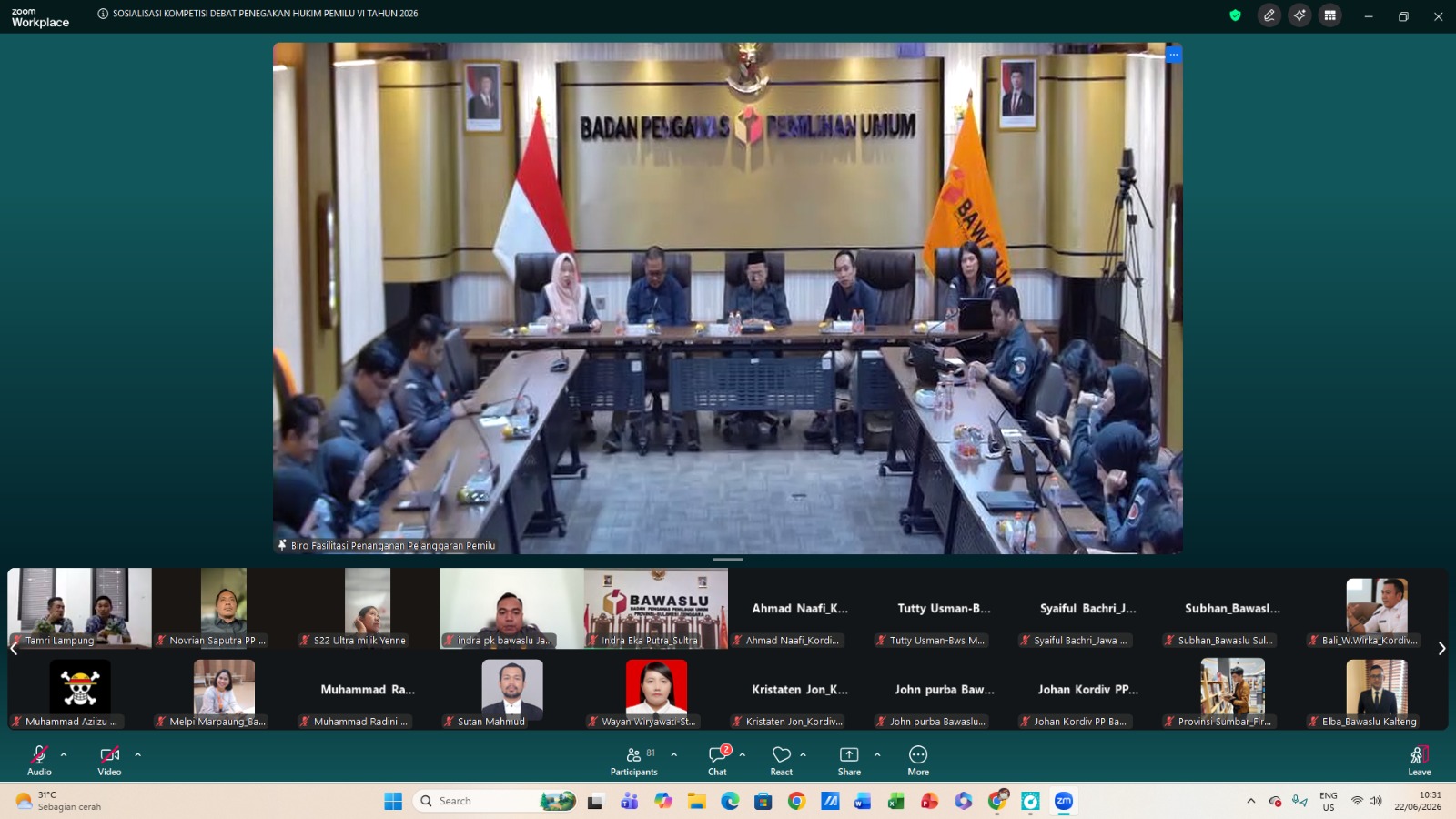Open Google Chrome from the taskbar
The height and width of the screenshot is (819, 1456).
pos(797,801)
